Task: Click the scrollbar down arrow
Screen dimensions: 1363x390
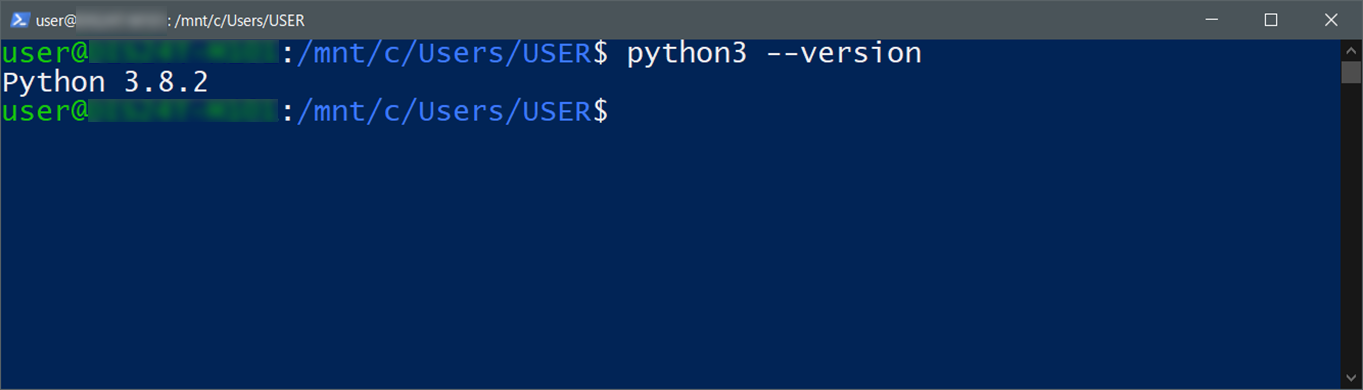Action: [1351, 379]
